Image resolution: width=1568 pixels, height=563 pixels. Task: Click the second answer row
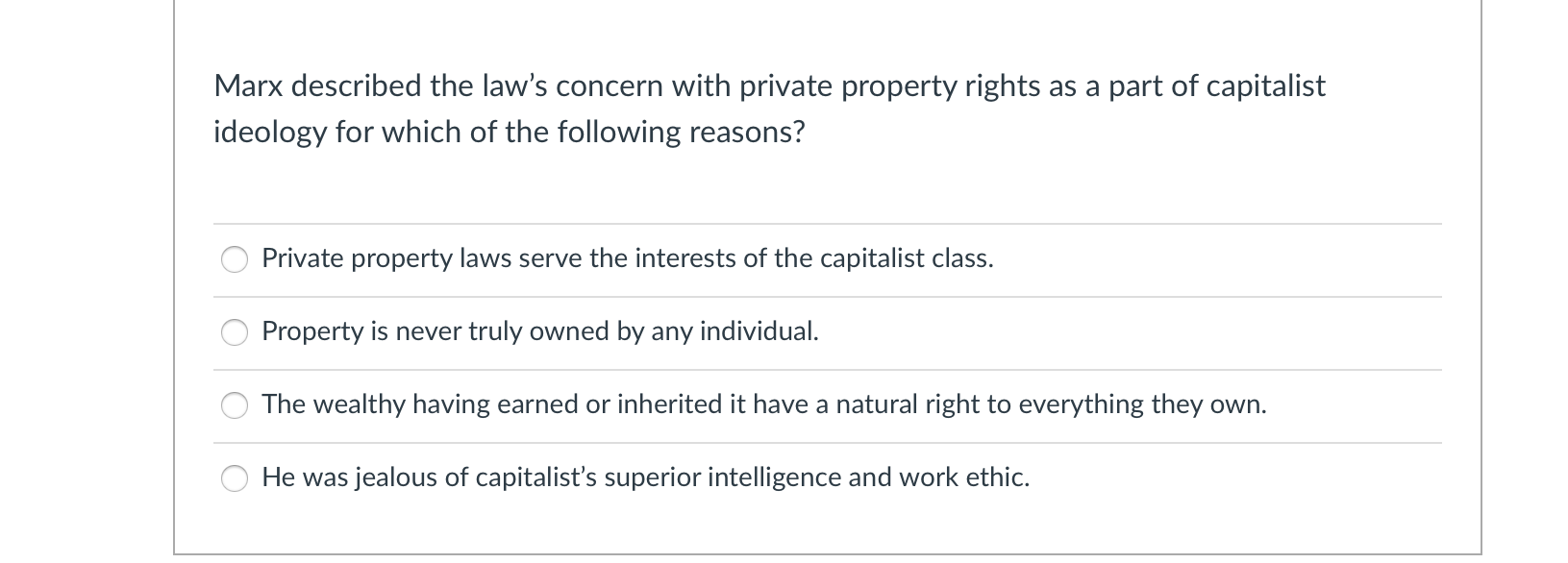pyautogui.click(x=673, y=331)
